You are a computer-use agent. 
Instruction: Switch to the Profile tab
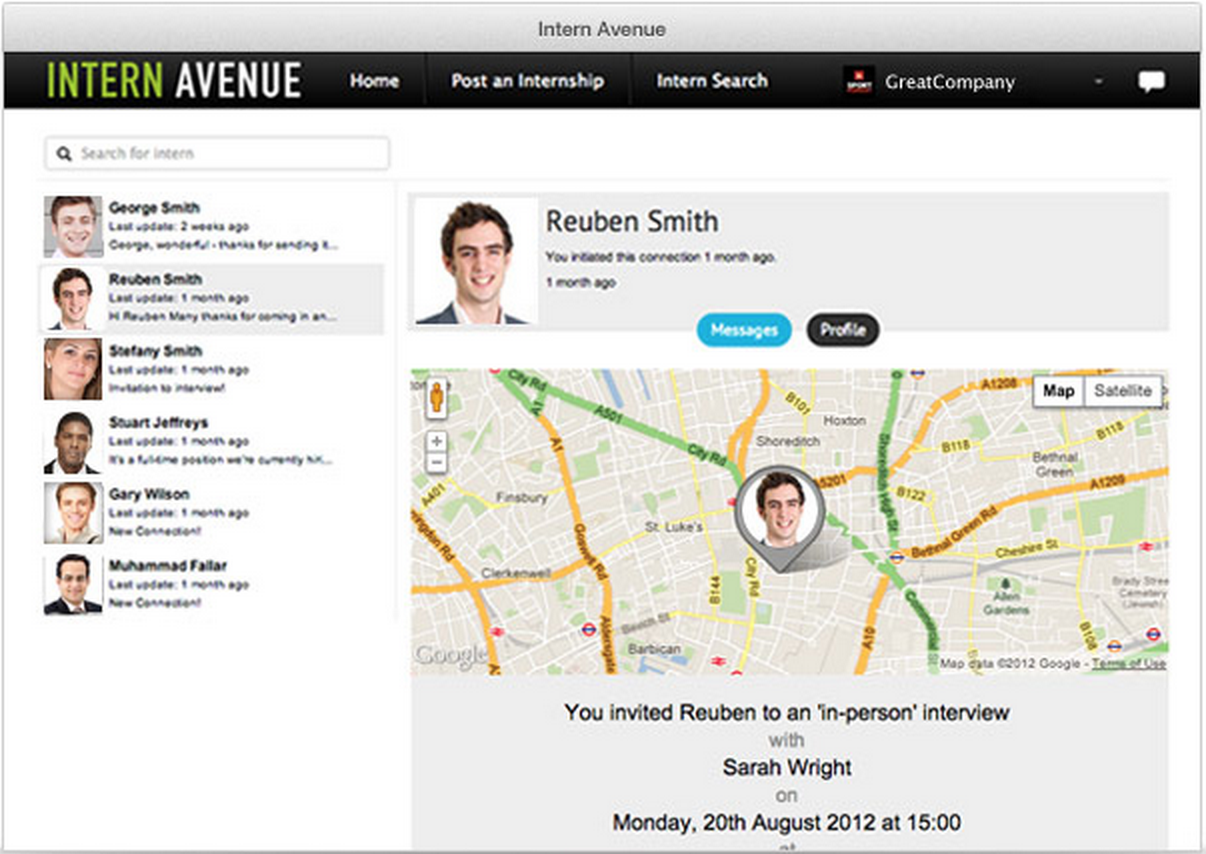pyautogui.click(x=843, y=330)
